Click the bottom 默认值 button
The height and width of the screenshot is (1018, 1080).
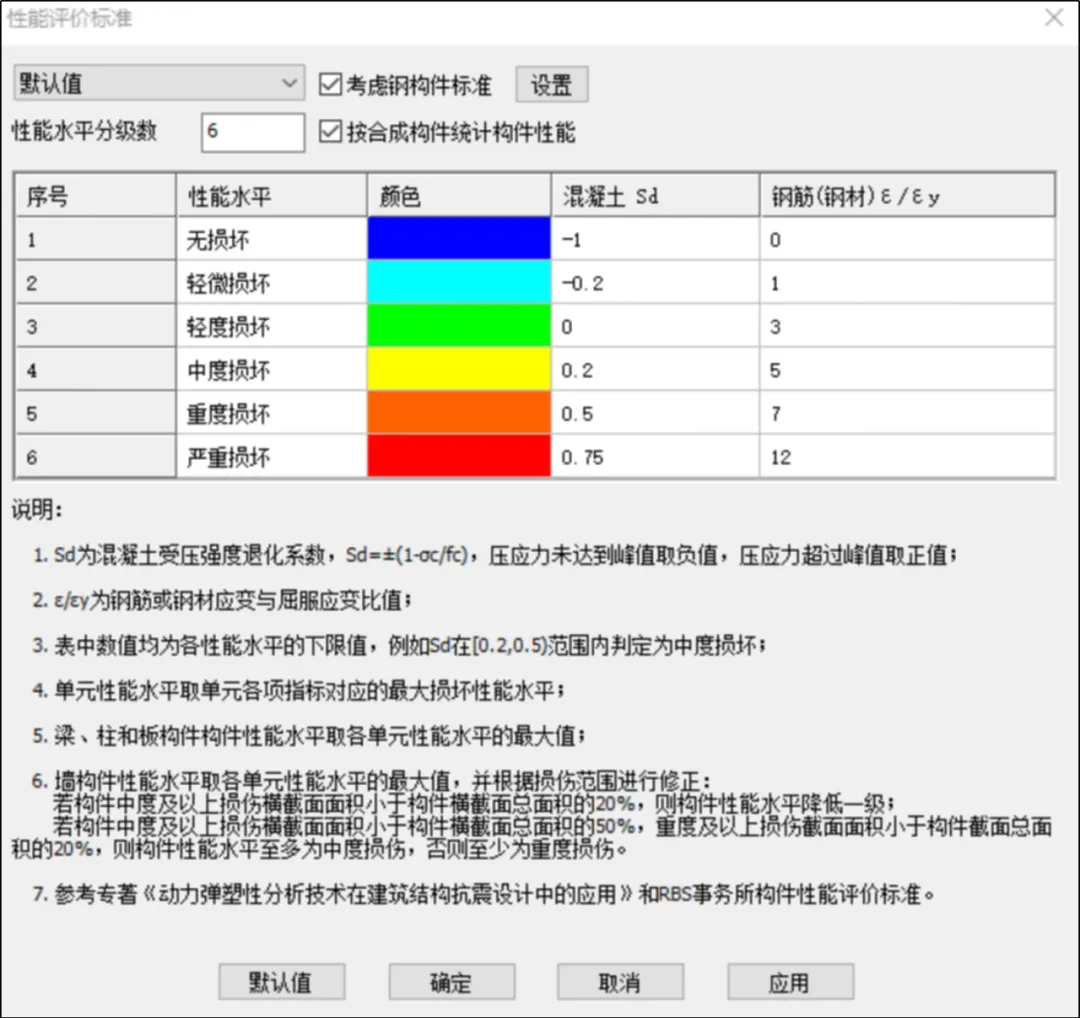pyautogui.click(x=282, y=981)
